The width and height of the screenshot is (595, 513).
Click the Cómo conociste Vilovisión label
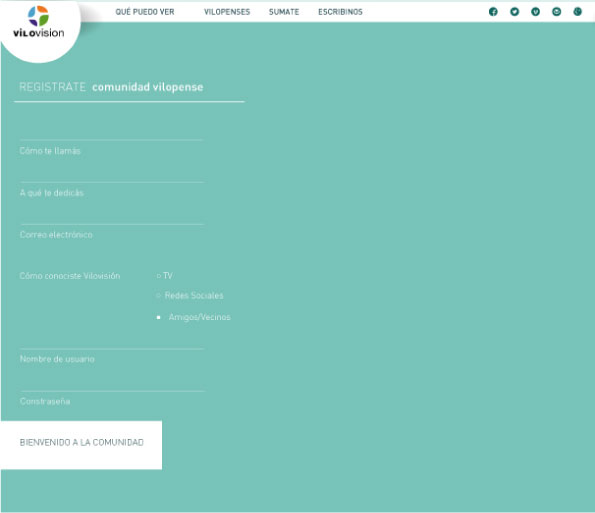(70, 276)
